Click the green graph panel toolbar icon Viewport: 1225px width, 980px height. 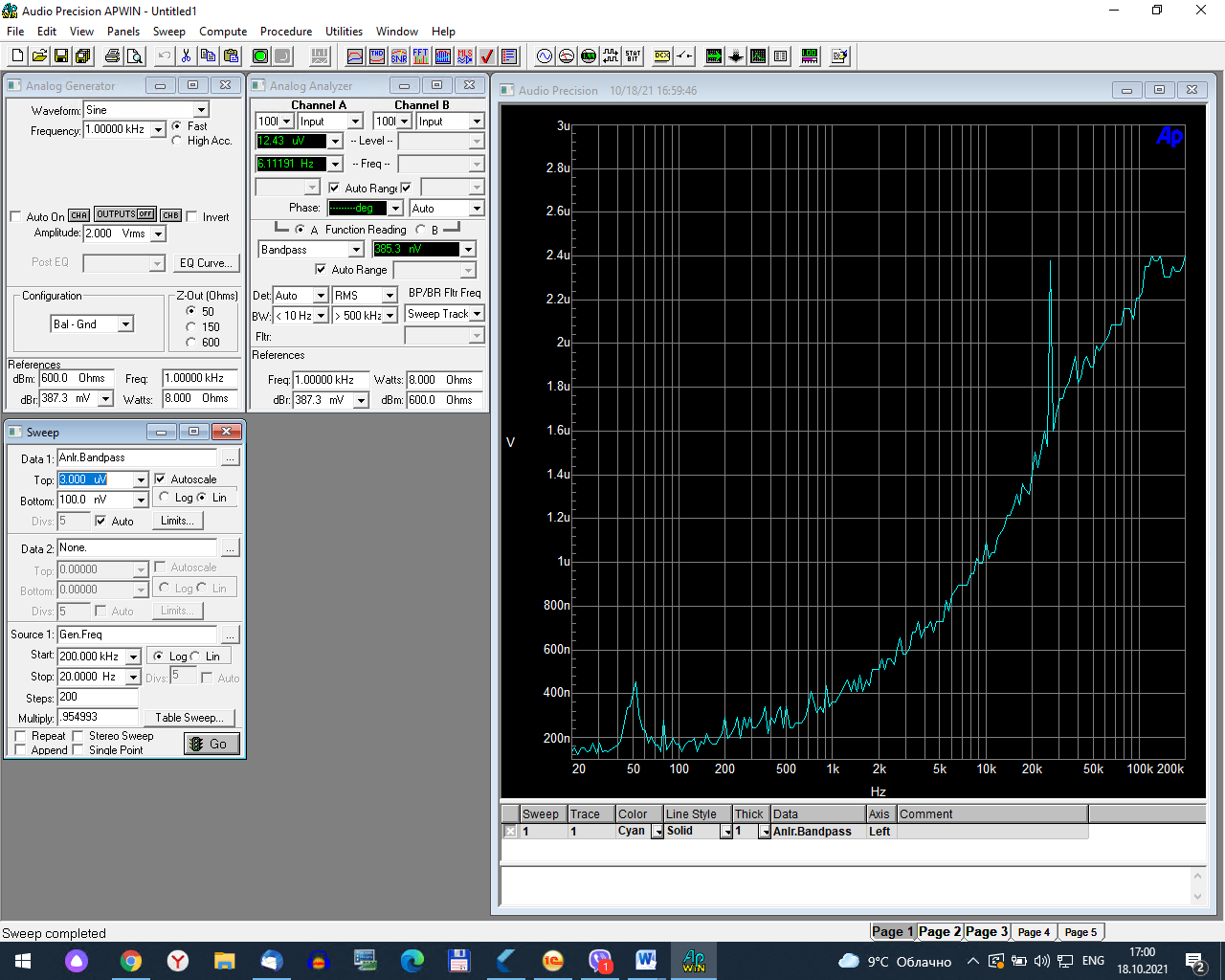pyautogui.click(x=758, y=56)
